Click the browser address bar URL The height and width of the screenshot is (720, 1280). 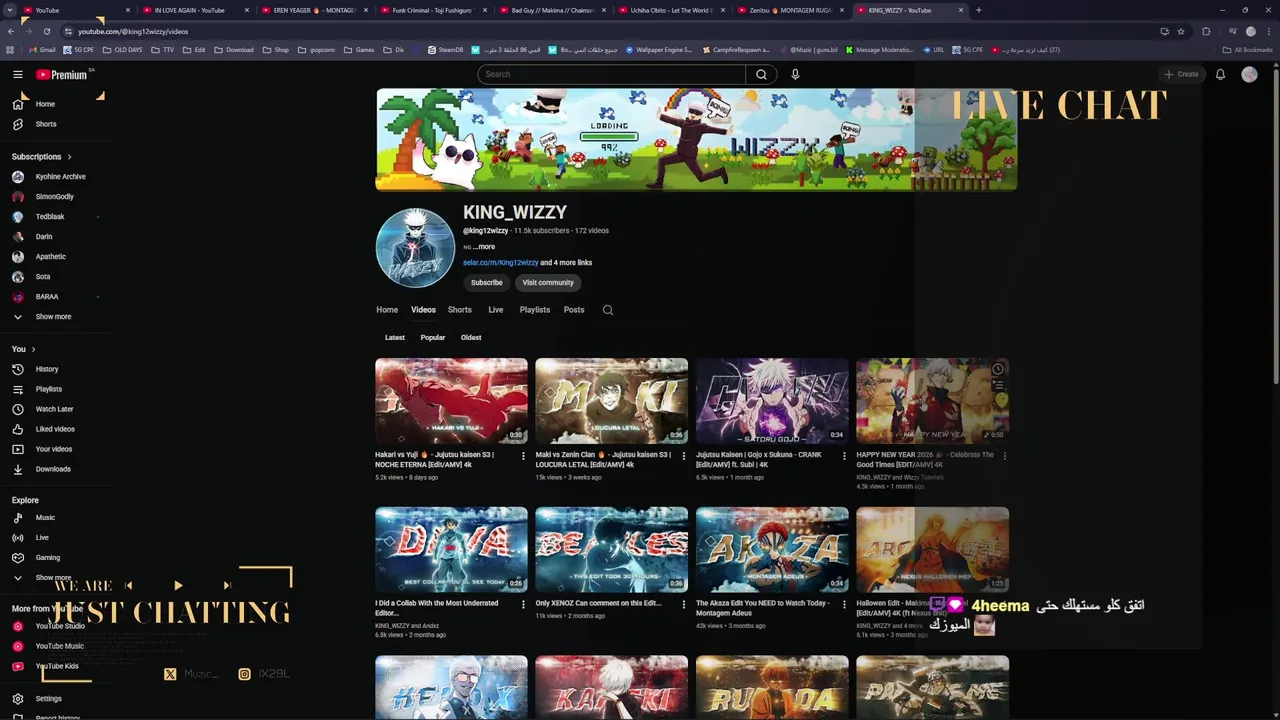point(133,31)
